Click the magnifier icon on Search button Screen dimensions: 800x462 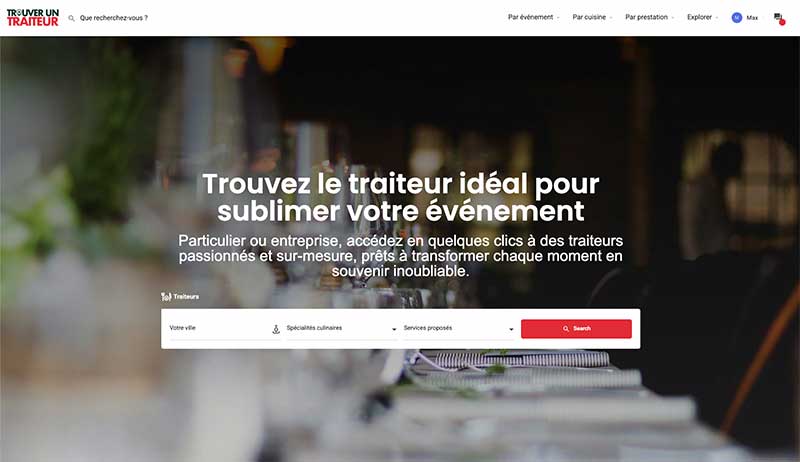[566, 329]
